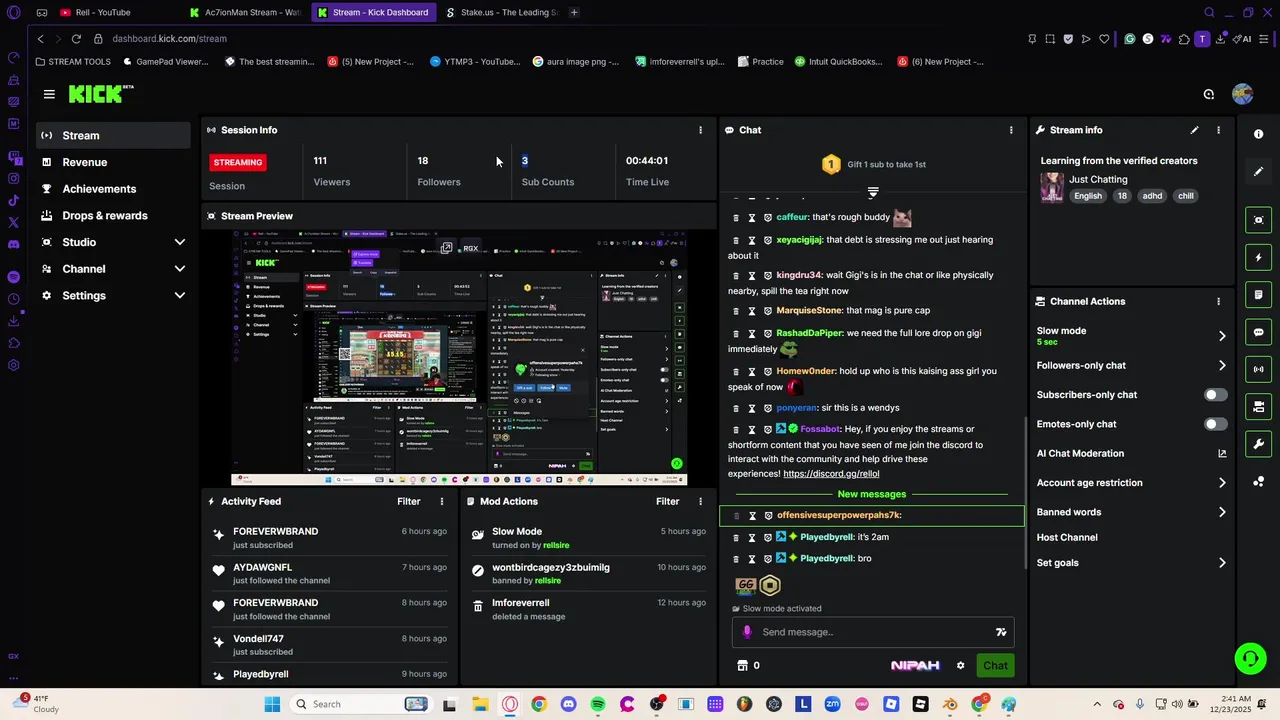The width and height of the screenshot is (1280, 720).
Task: Click Windows taskbar Search box
Action: point(360,704)
